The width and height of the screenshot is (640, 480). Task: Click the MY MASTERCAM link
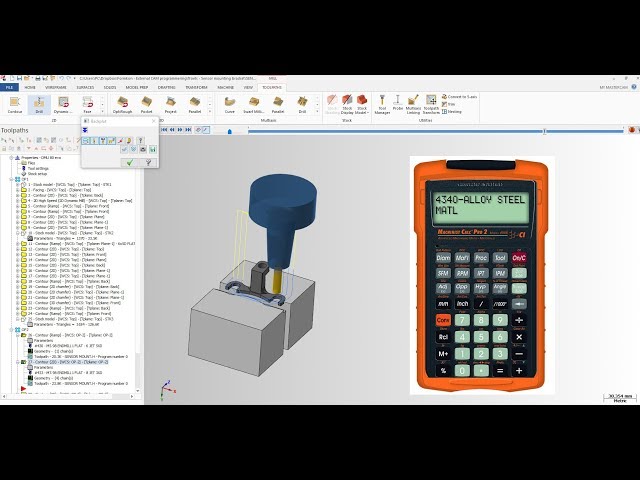pos(613,87)
